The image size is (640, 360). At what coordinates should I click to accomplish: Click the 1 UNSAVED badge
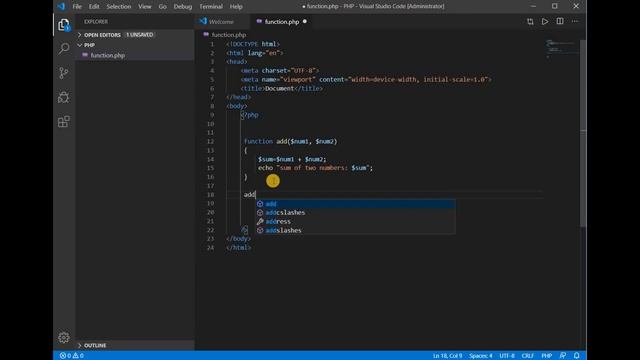(140, 35)
